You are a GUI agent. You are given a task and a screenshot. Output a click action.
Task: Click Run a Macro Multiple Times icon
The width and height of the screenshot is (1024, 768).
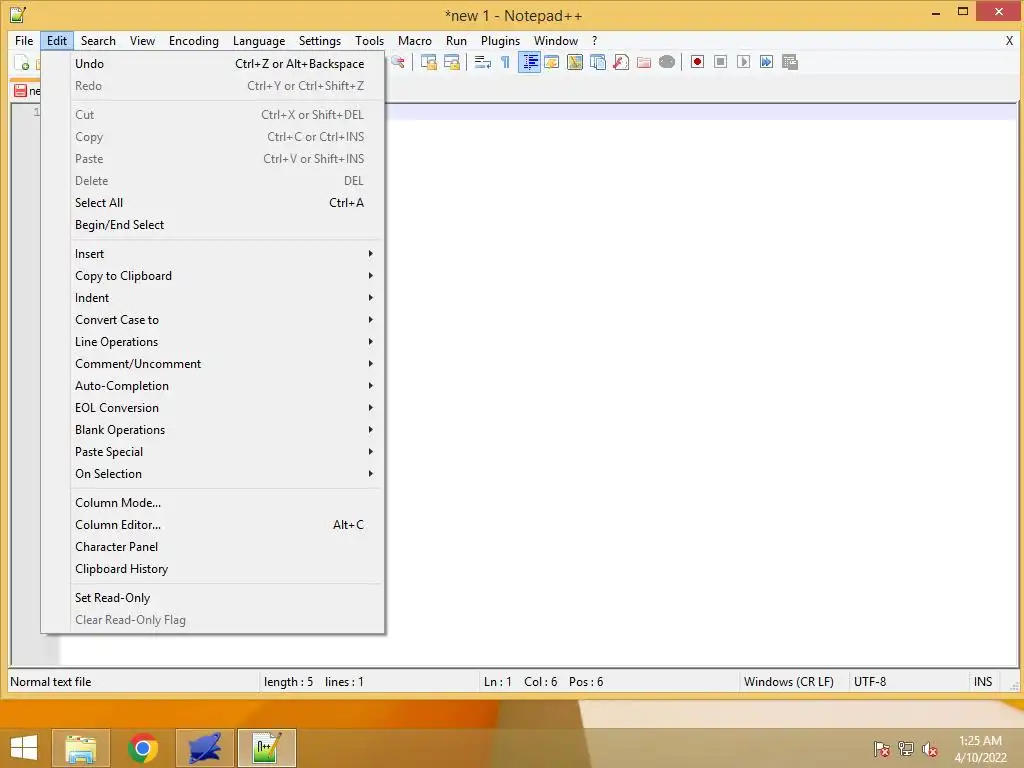767,62
